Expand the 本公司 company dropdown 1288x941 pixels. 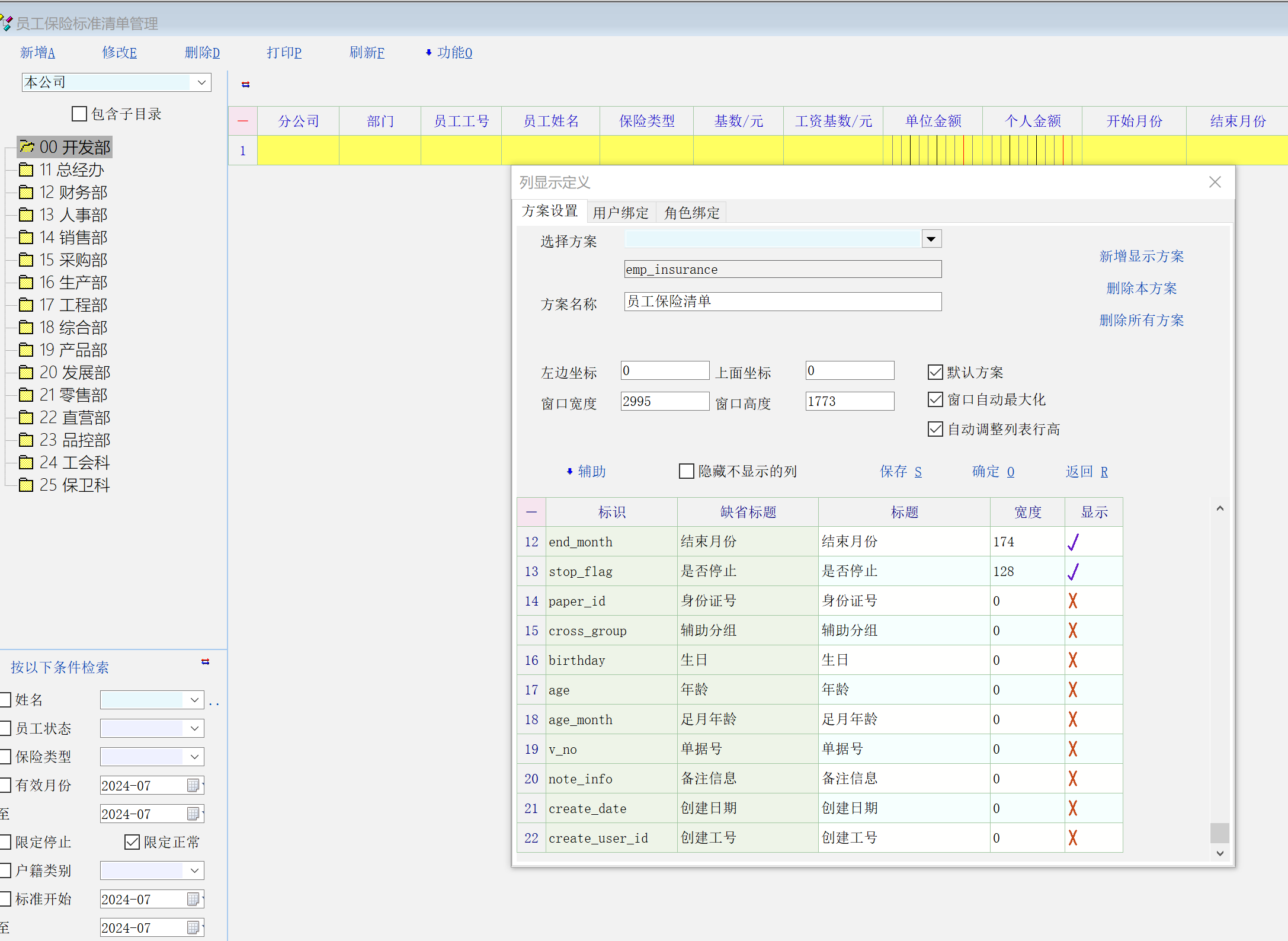pyautogui.click(x=201, y=82)
